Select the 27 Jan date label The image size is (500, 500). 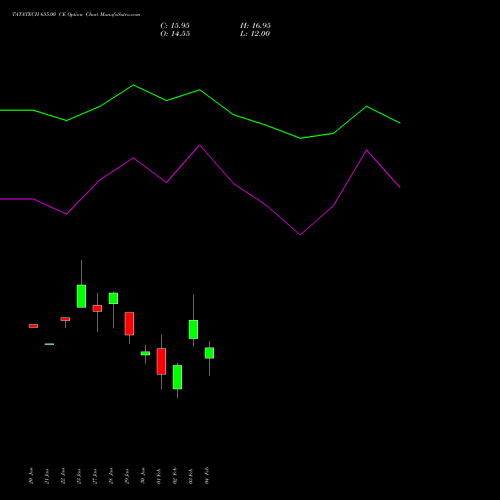pyautogui.click(x=95, y=476)
